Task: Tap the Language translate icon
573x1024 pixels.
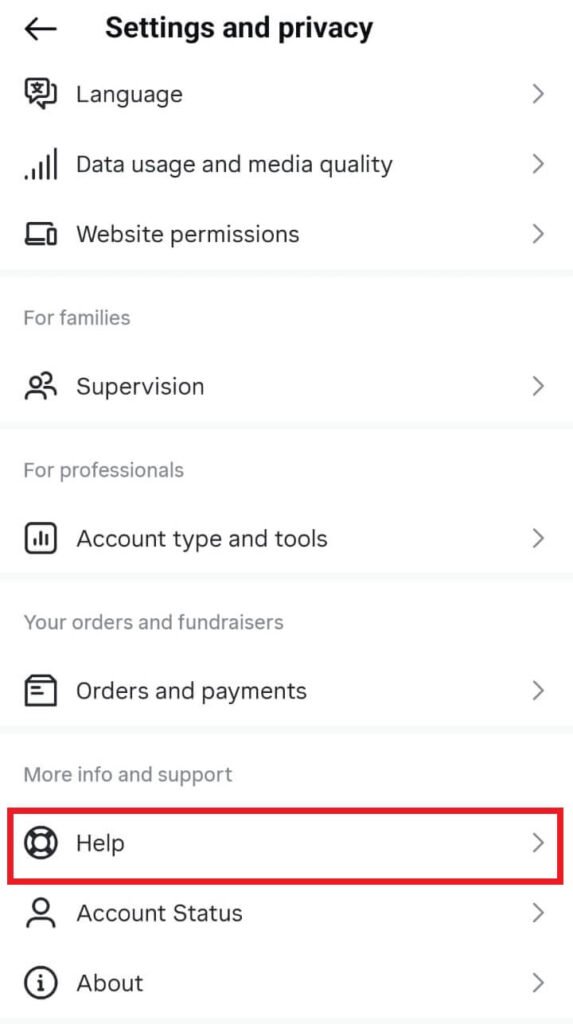Action: click(41, 94)
